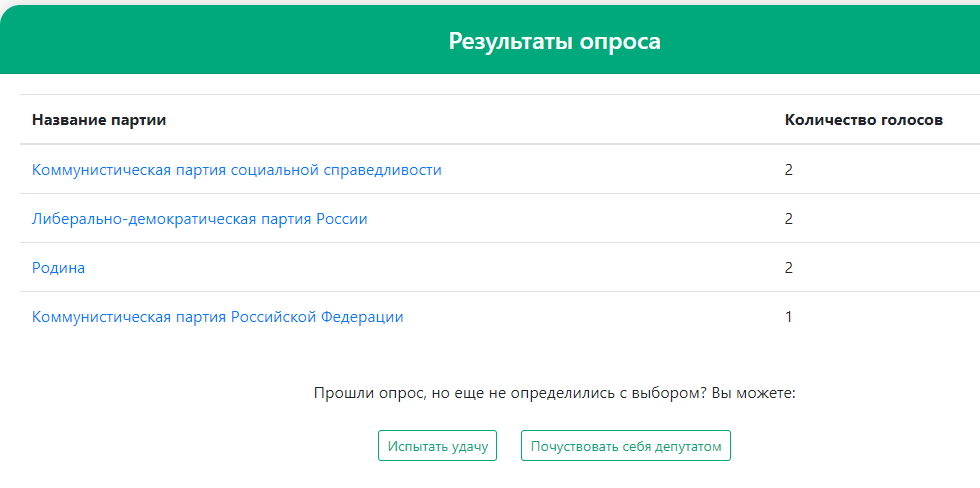Select the Название партии column header
Viewport: 980px width, 488px height.
(x=99, y=120)
